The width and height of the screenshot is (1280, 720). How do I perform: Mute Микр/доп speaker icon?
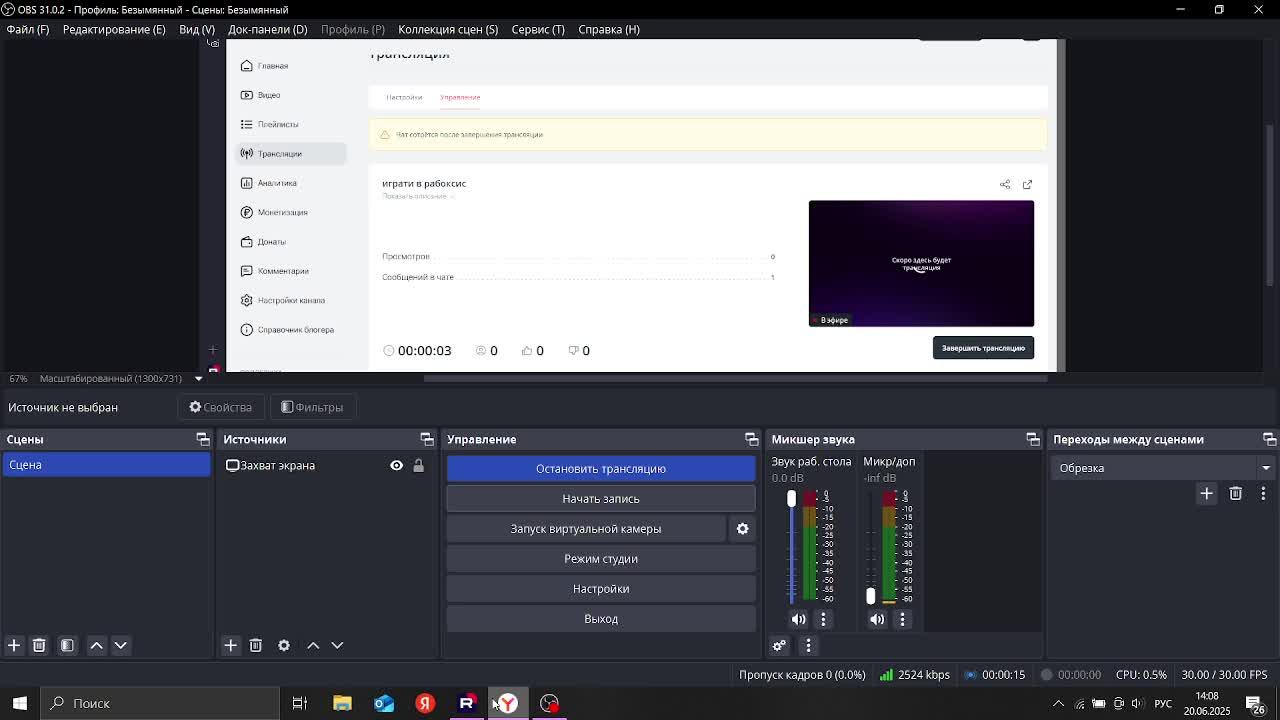pos(877,619)
